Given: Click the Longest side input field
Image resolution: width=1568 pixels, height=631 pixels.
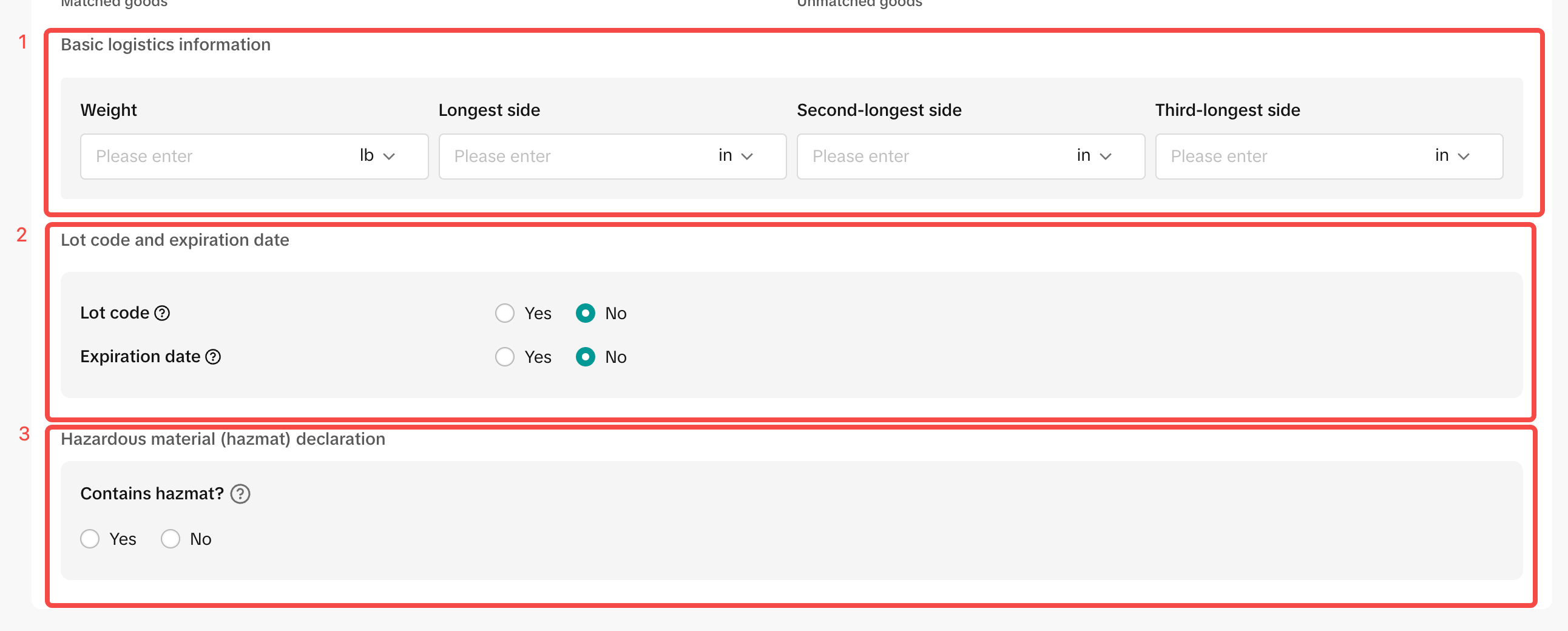Looking at the screenshot, I should [x=572, y=157].
